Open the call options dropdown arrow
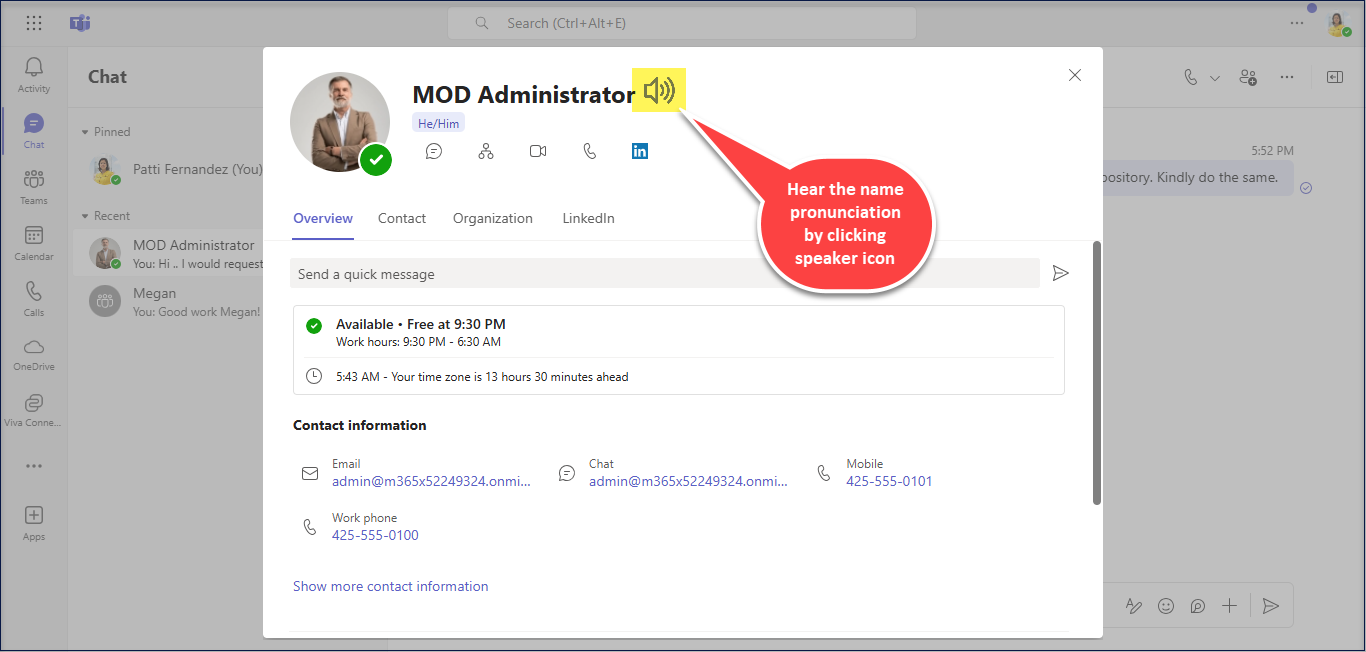The height and width of the screenshot is (652, 1366). [1213, 76]
